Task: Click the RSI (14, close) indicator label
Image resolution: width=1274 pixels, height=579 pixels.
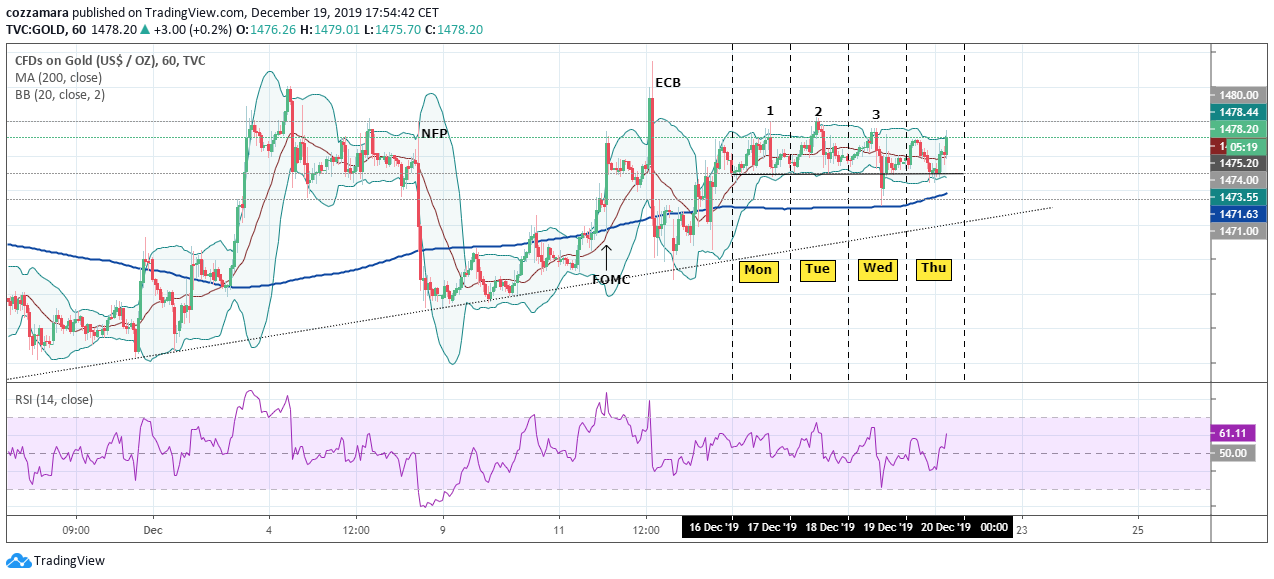Action: pyautogui.click(x=54, y=400)
